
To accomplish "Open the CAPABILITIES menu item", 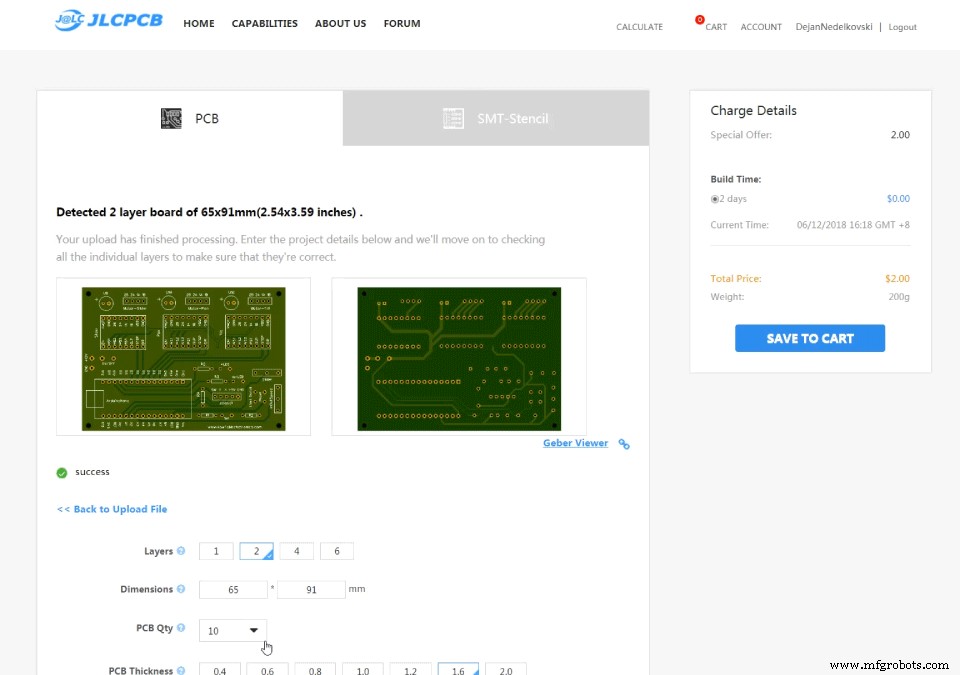I will pyautogui.click(x=264, y=23).
